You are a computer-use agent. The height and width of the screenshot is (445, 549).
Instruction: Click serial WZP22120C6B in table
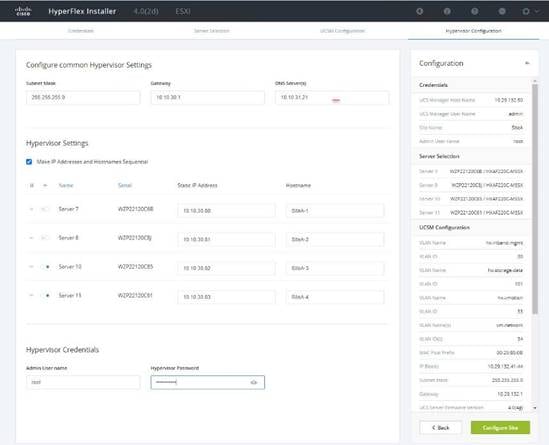coord(135,209)
